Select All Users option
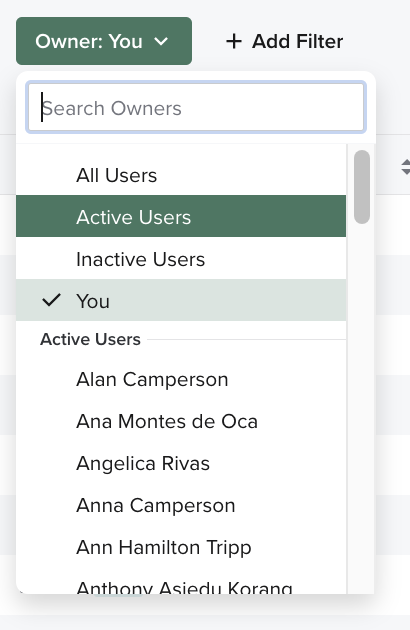 pyautogui.click(x=181, y=175)
